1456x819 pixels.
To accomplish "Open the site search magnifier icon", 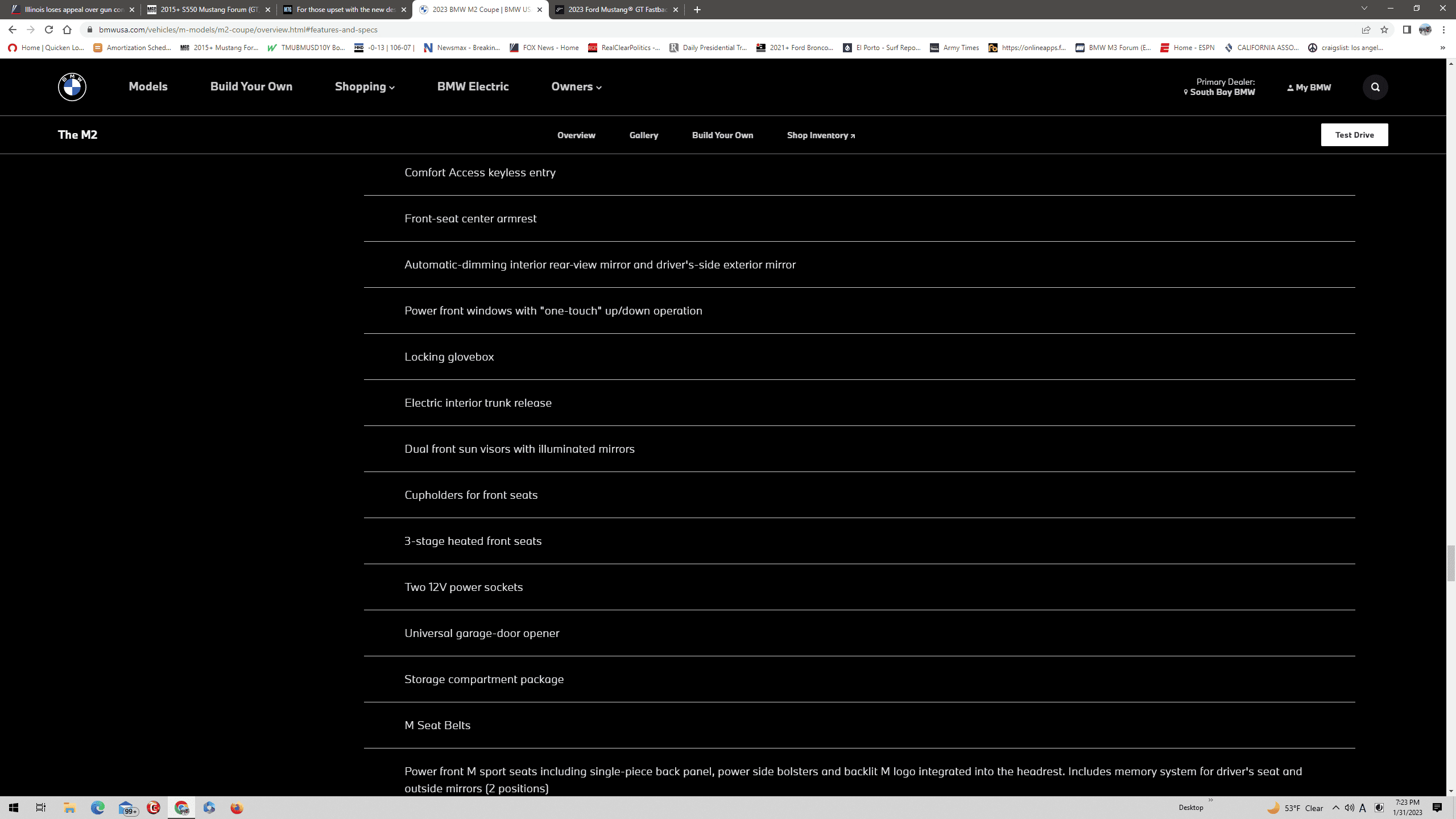I will 1375,87.
